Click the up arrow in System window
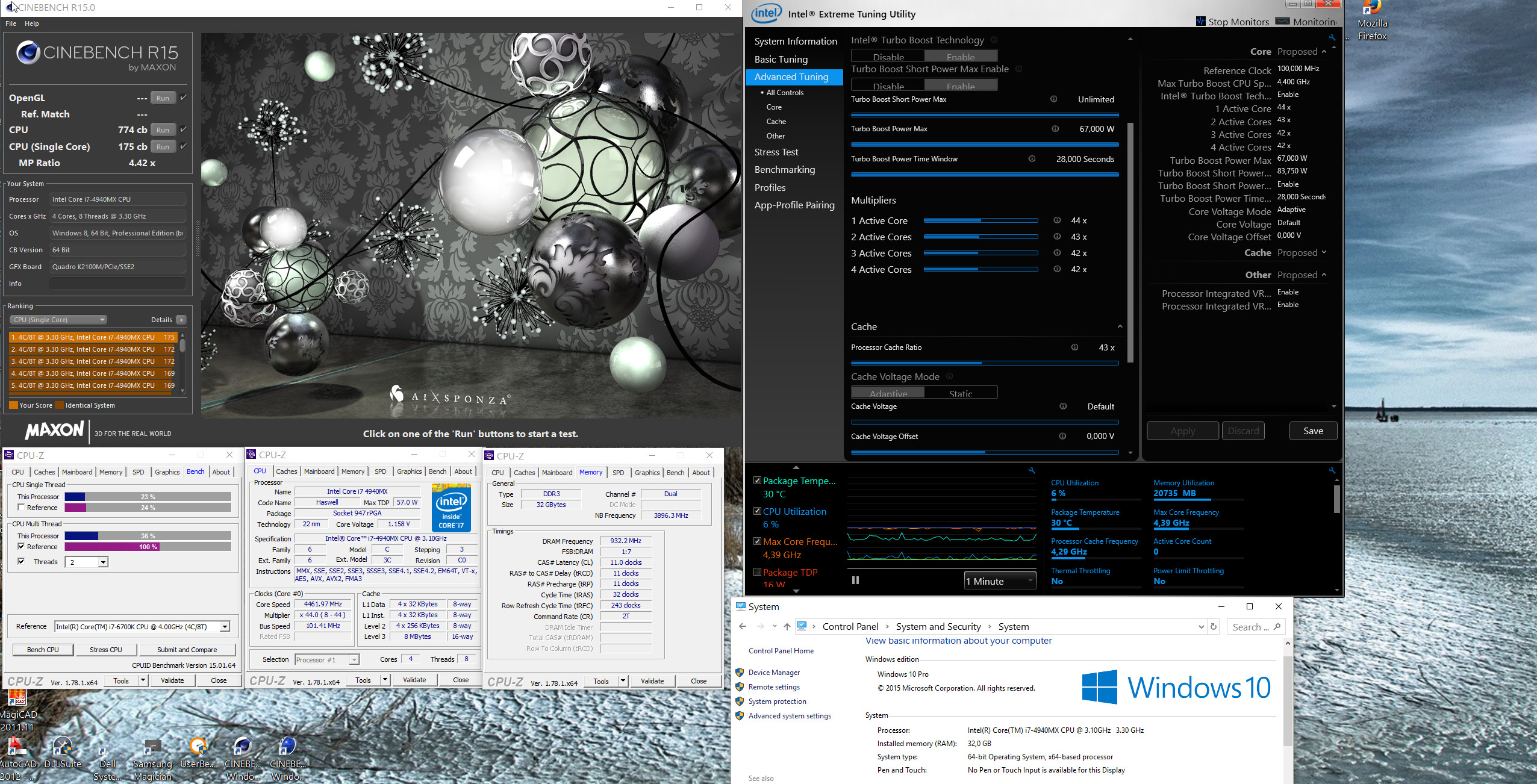 click(787, 626)
